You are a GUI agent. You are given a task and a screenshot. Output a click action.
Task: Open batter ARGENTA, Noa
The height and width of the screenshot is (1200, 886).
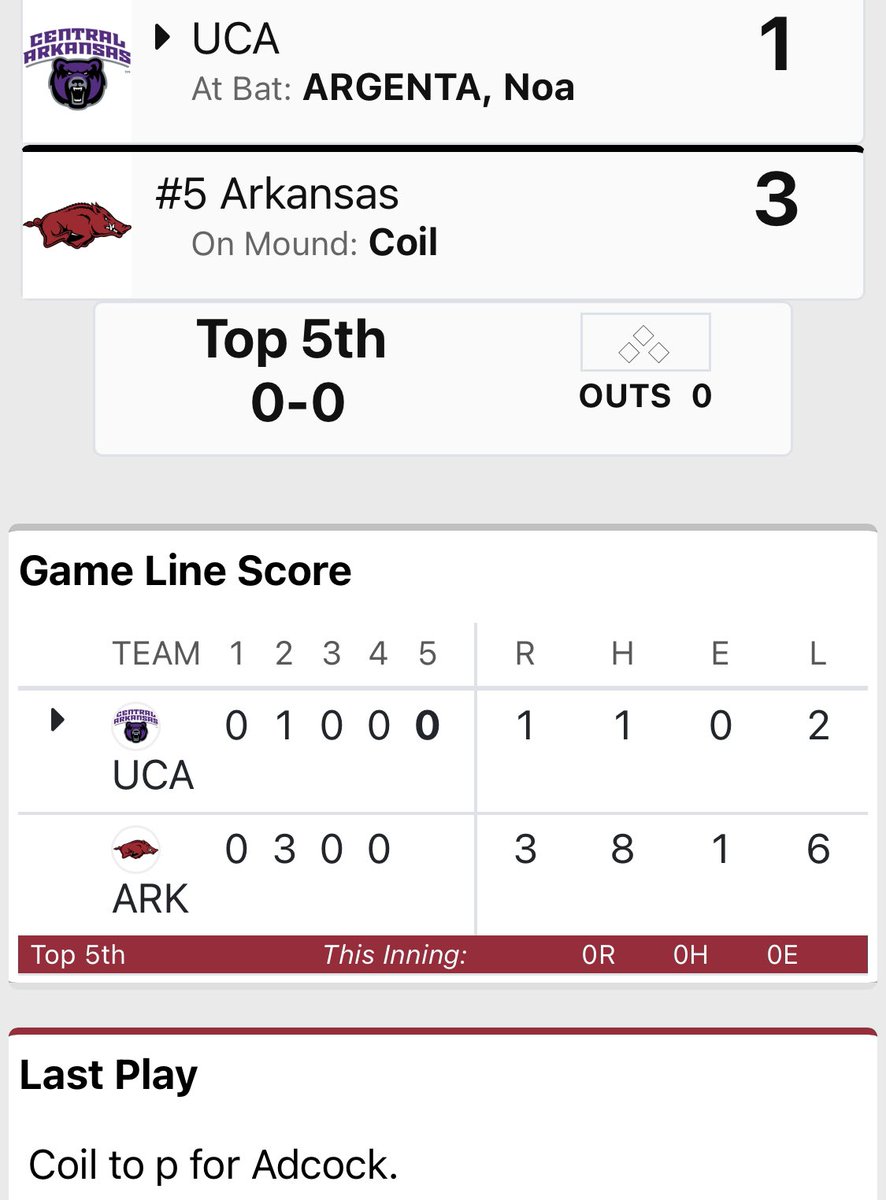point(439,88)
